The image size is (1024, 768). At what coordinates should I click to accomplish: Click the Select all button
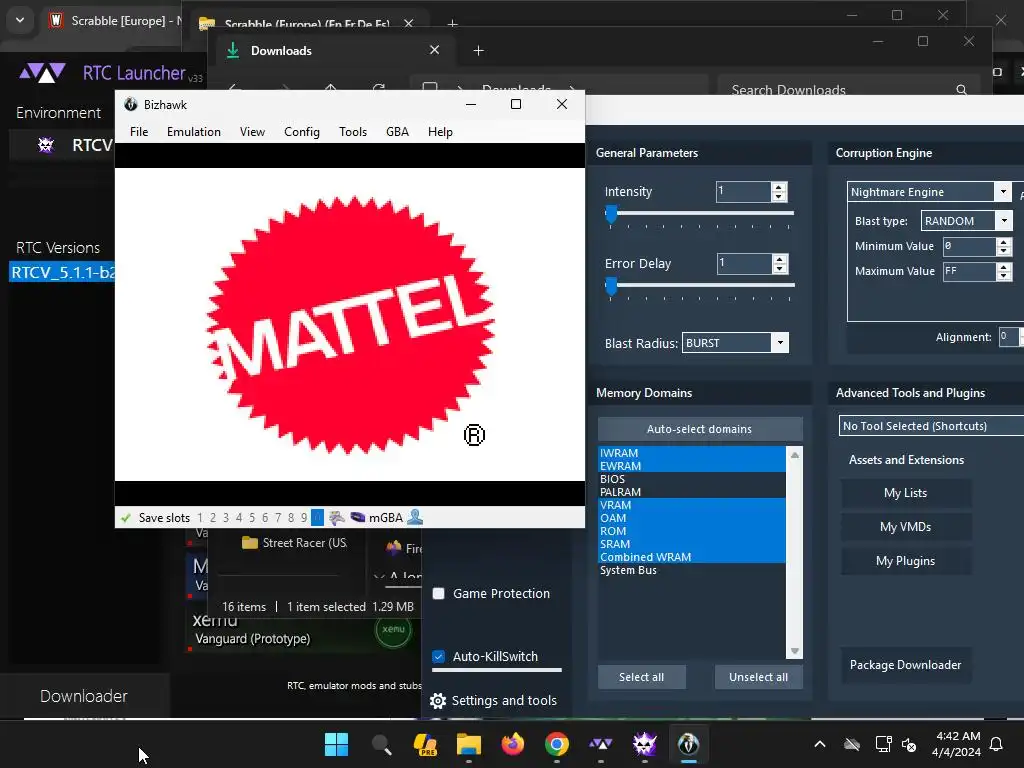tap(642, 677)
